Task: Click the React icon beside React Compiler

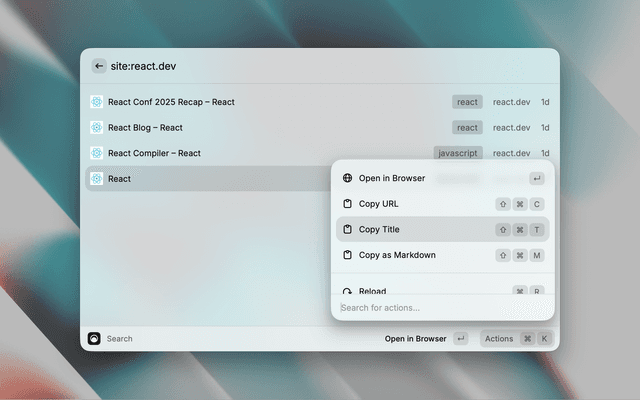Action: click(x=97, y=153)
